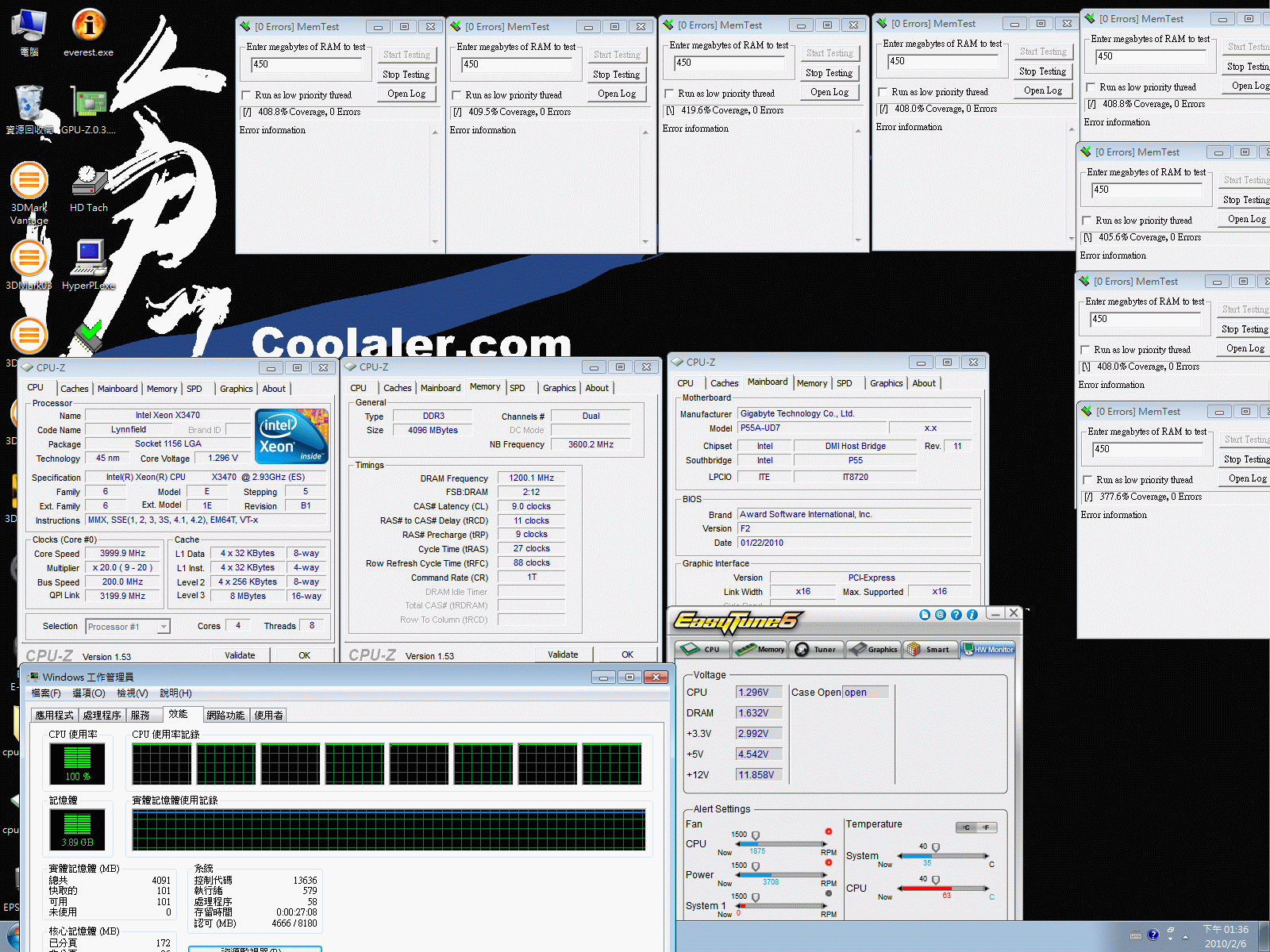Open the Graphics tab in the CPU-Z Mainboard window
The image size is (1270, 952).
(x=887, y=383)
